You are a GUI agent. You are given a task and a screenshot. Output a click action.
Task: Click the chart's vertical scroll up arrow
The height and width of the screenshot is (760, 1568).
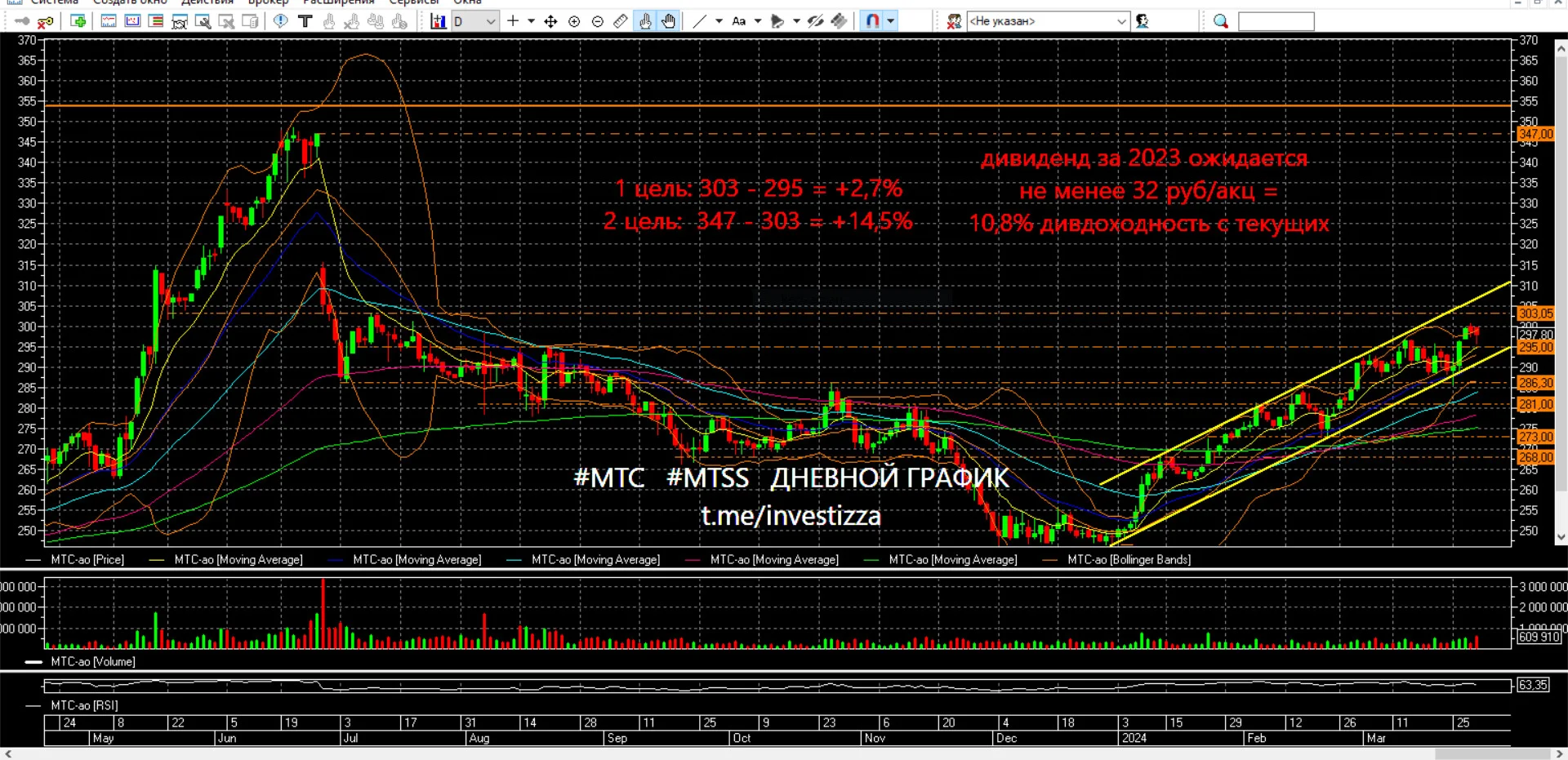[x=1561, y=48]
